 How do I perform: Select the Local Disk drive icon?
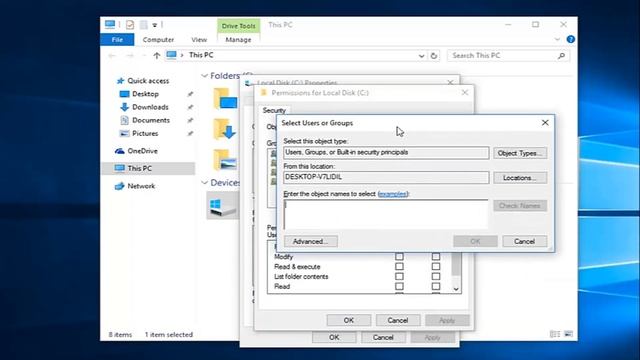coord(222,206)
